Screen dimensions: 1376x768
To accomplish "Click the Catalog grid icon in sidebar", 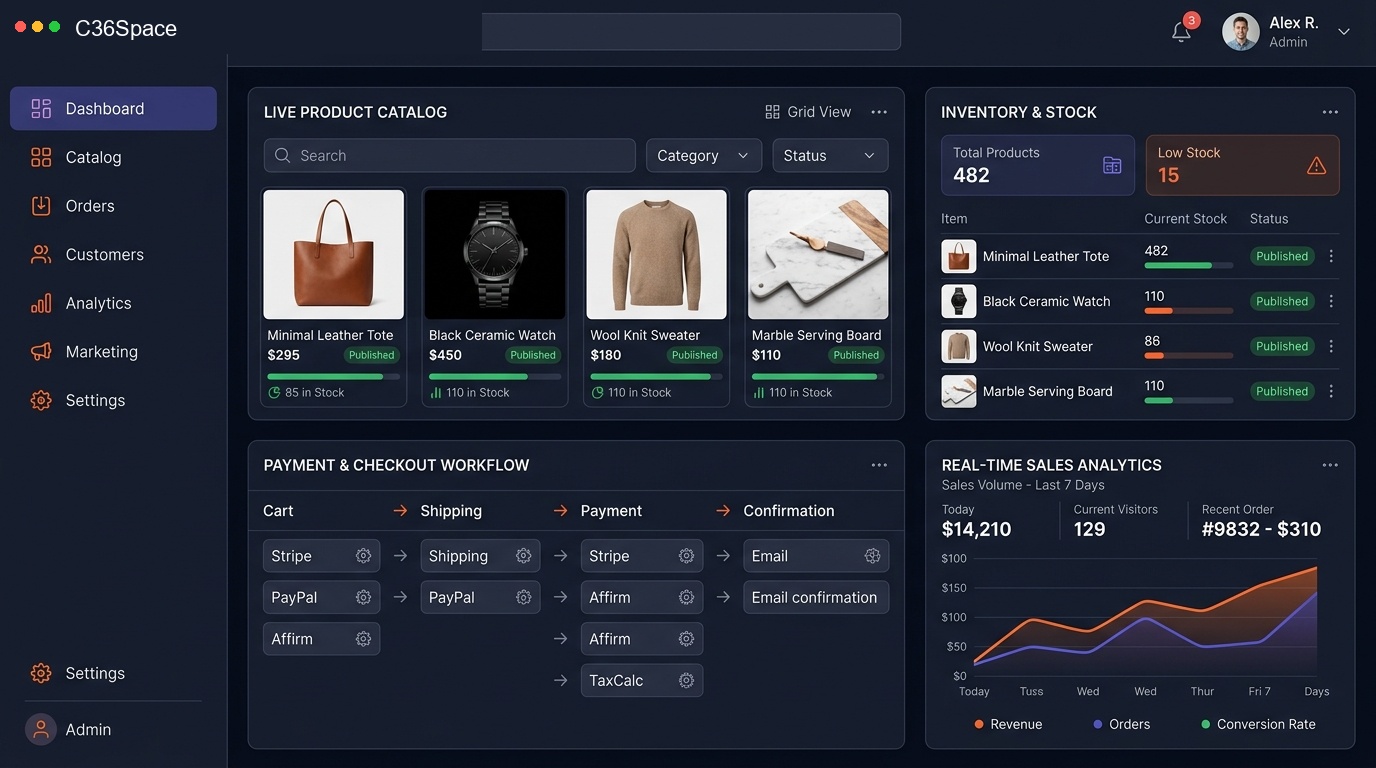I will [x=41, y=157].
